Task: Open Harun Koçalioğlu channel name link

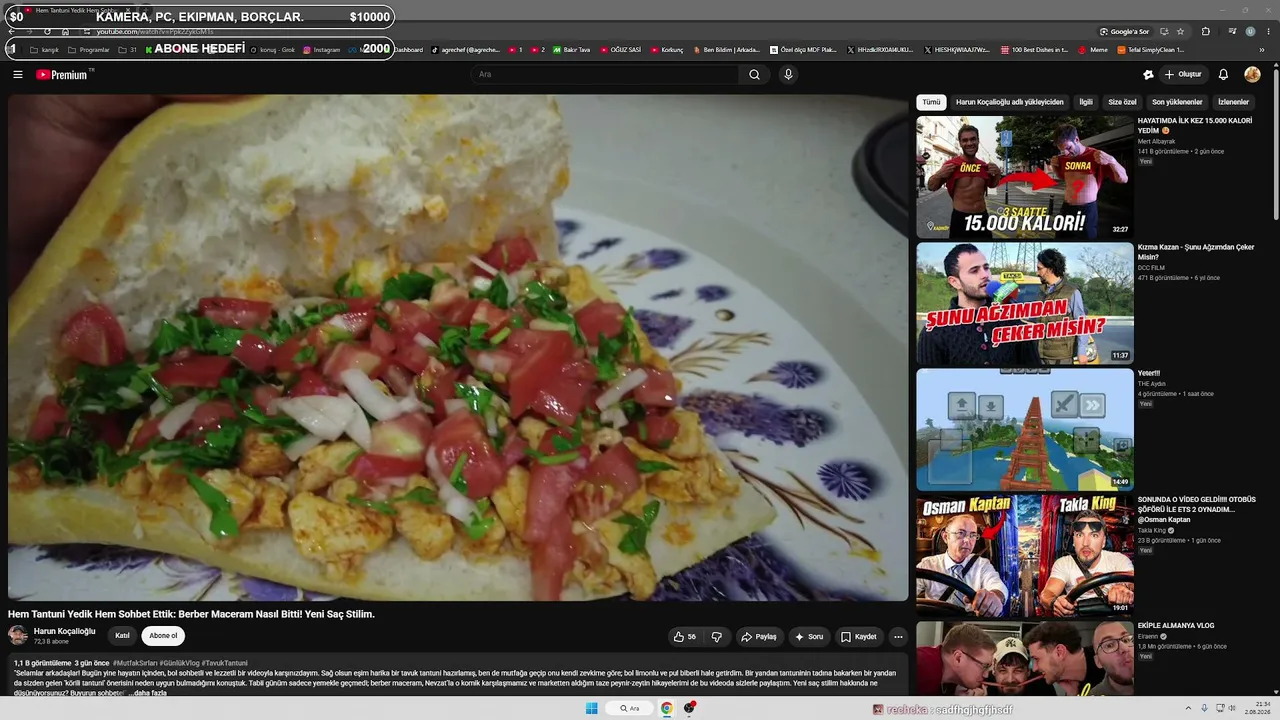Action: (65, 631)
